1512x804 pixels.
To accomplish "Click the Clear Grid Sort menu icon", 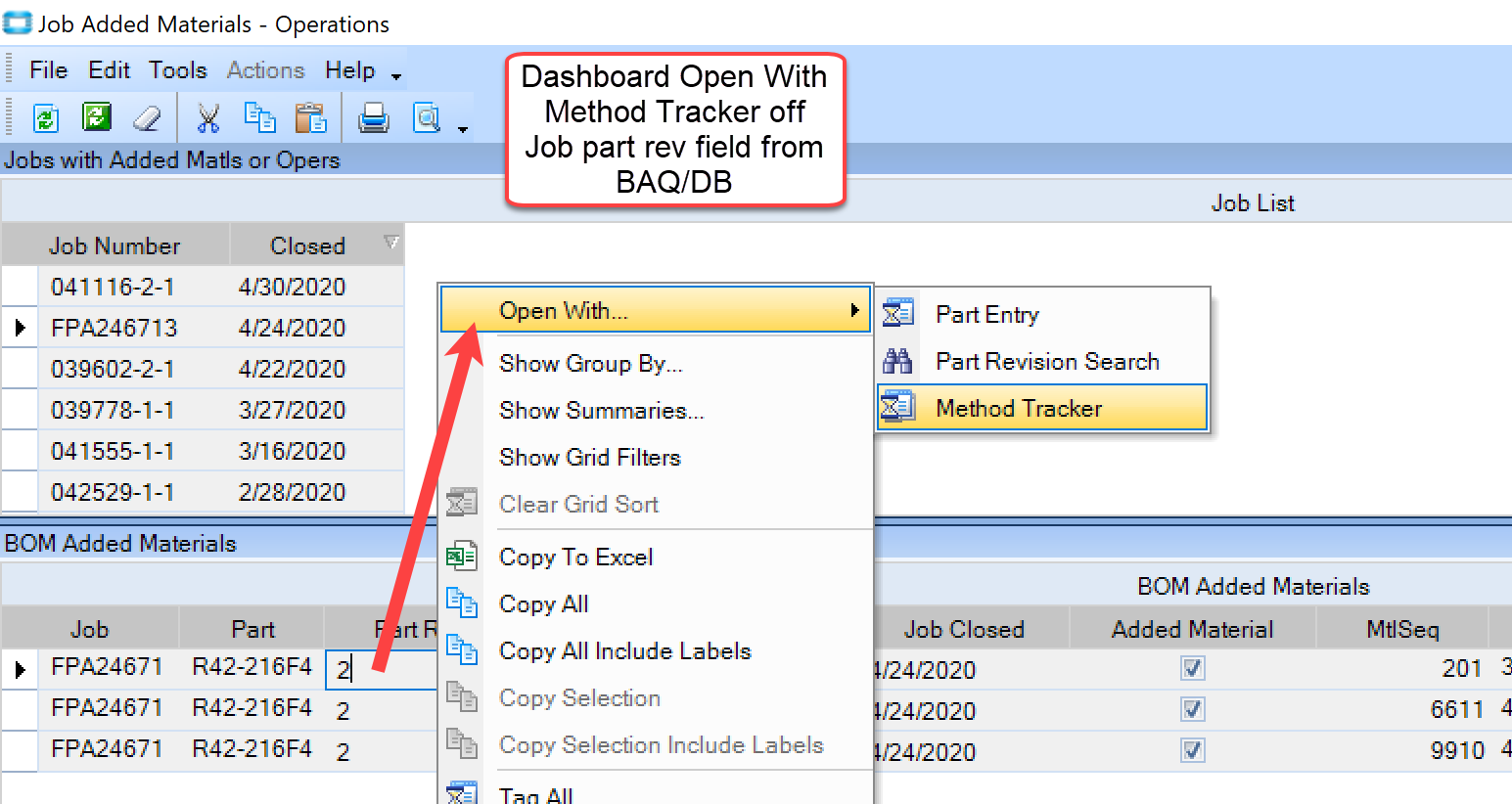I will [x=461, y=504].
